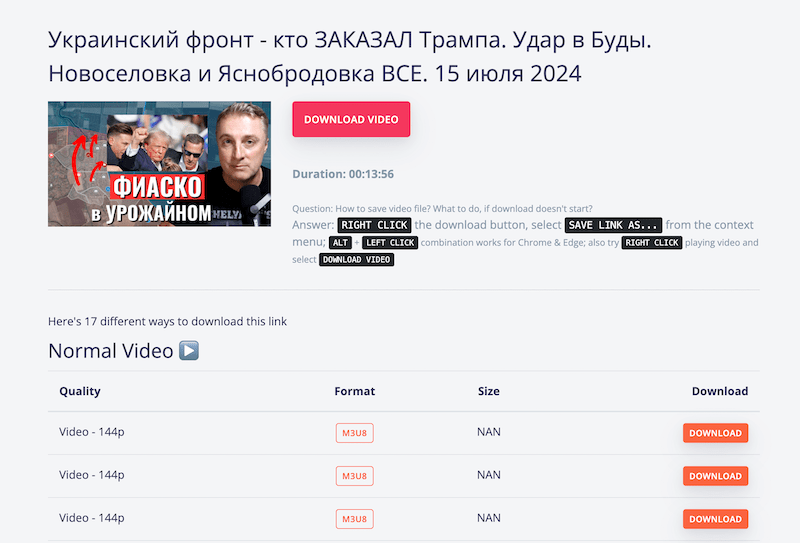The height and width of the screenshot is (543, 800).
Task: Click the first RIGHT CLICK key label
Action: pos(374,225)
